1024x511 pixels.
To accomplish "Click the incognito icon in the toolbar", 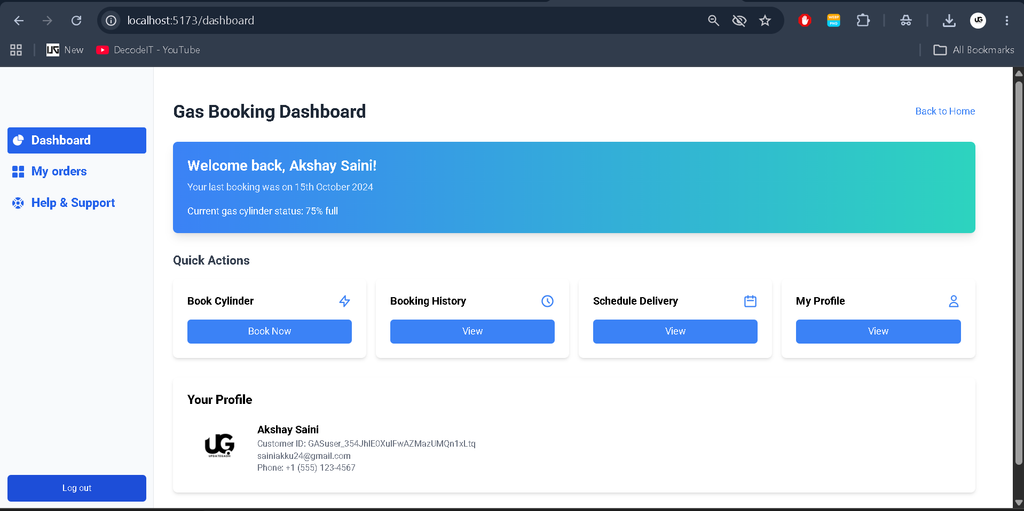I will tap(906, 21).
